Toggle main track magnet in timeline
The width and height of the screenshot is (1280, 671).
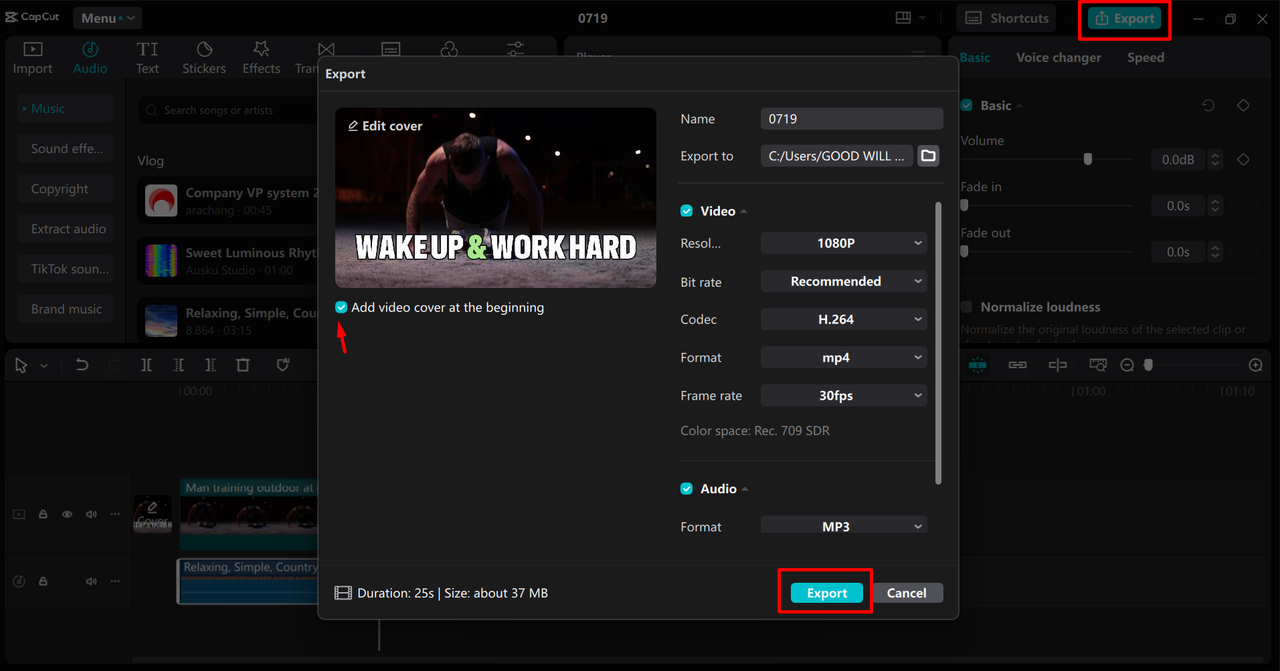pos(978,365)
